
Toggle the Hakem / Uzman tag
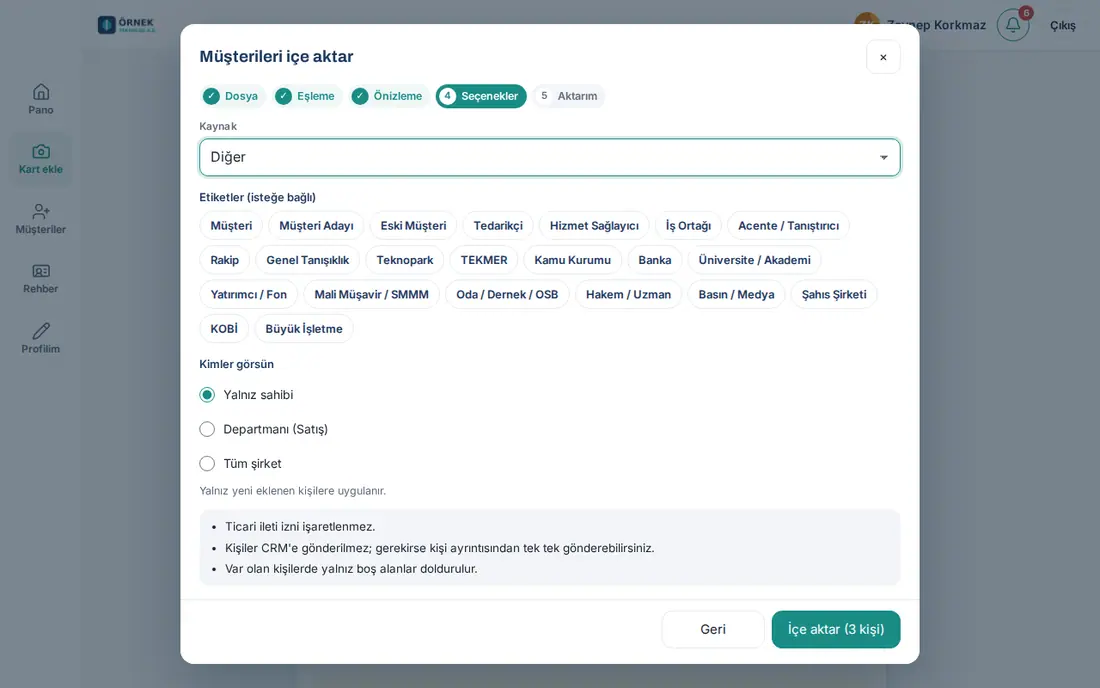629,295
